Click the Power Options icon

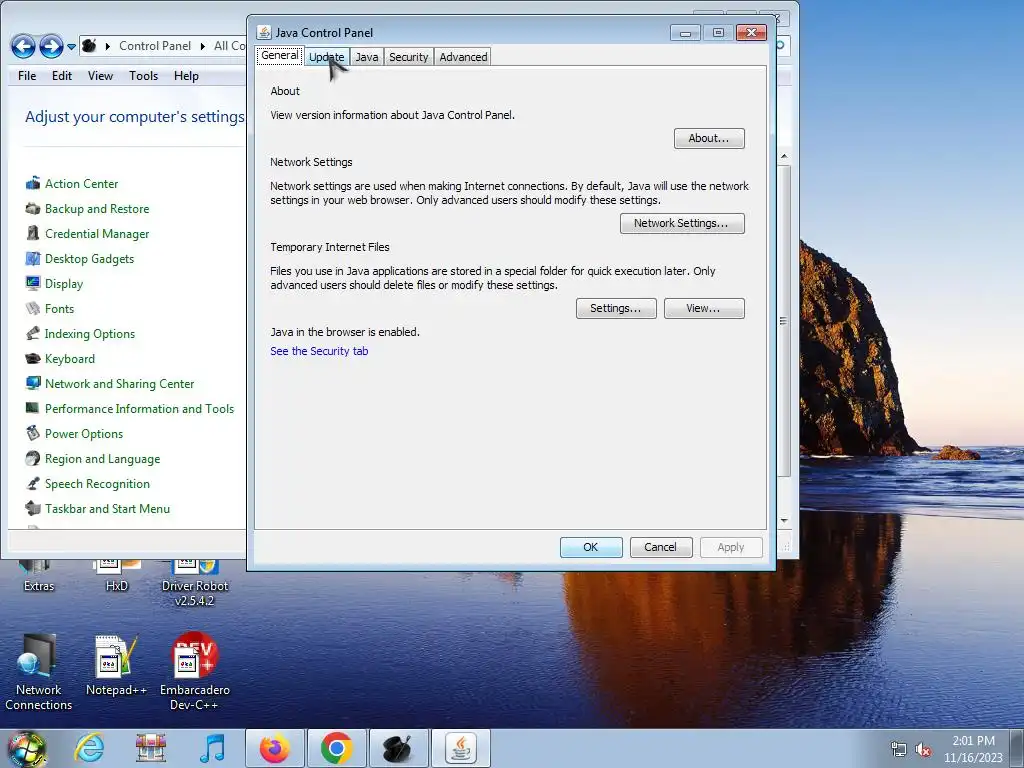33,433
